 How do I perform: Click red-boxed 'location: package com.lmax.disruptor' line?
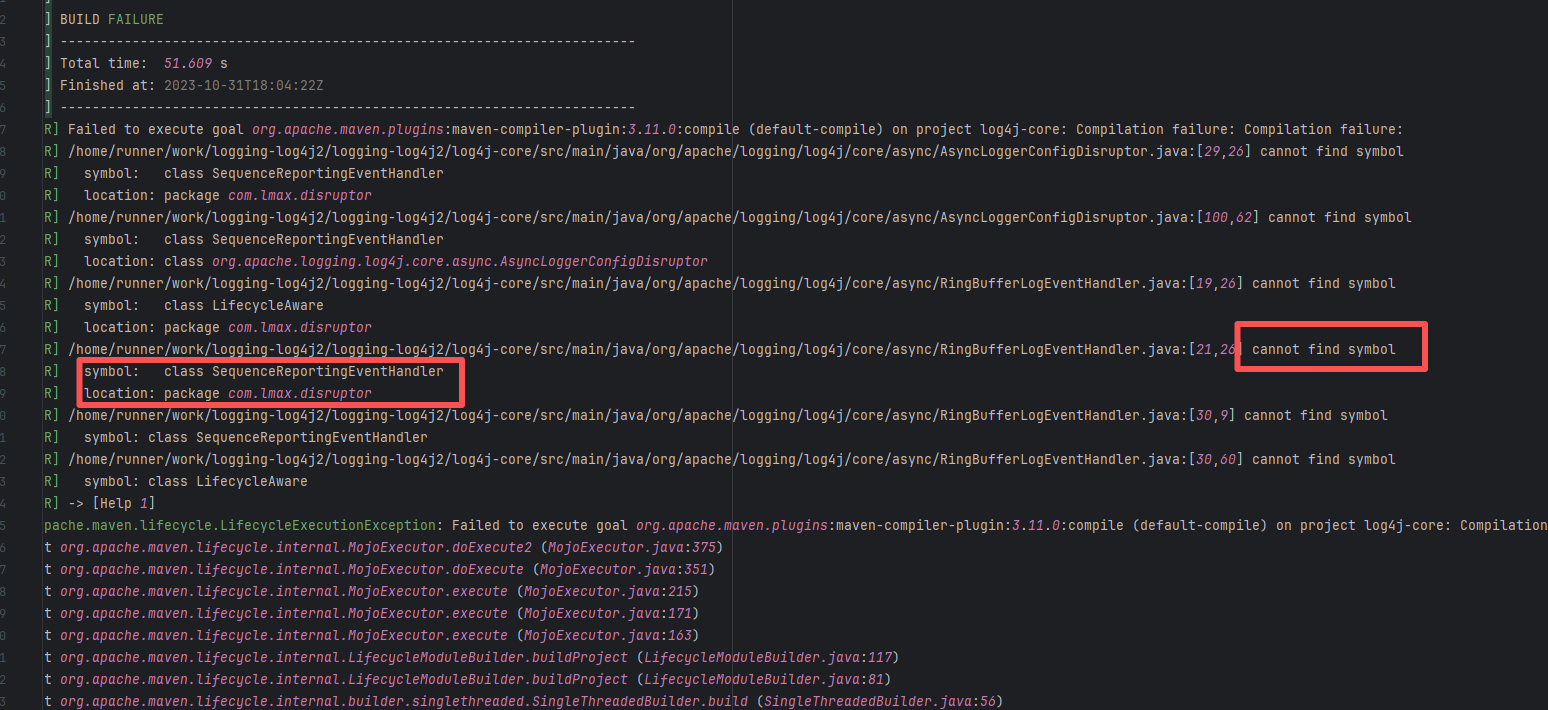[x=227, y=393]
